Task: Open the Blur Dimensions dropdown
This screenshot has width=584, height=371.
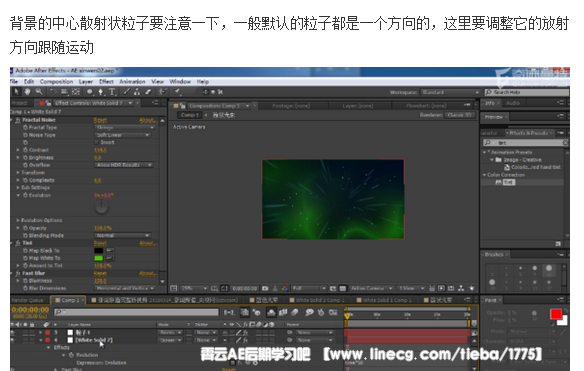Action: click(x=126, y=288)
